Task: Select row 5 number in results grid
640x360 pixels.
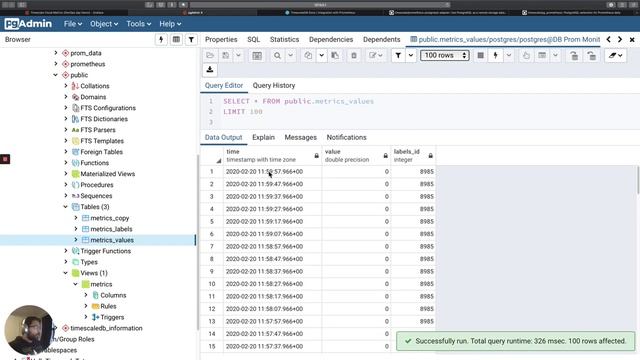Action: [211, 222]
